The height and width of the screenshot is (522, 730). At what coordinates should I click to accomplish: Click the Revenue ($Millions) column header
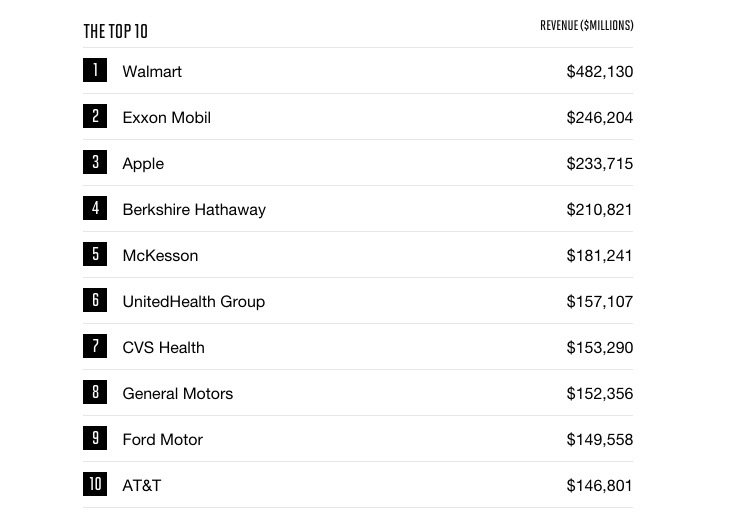click(x=586, y=26)
